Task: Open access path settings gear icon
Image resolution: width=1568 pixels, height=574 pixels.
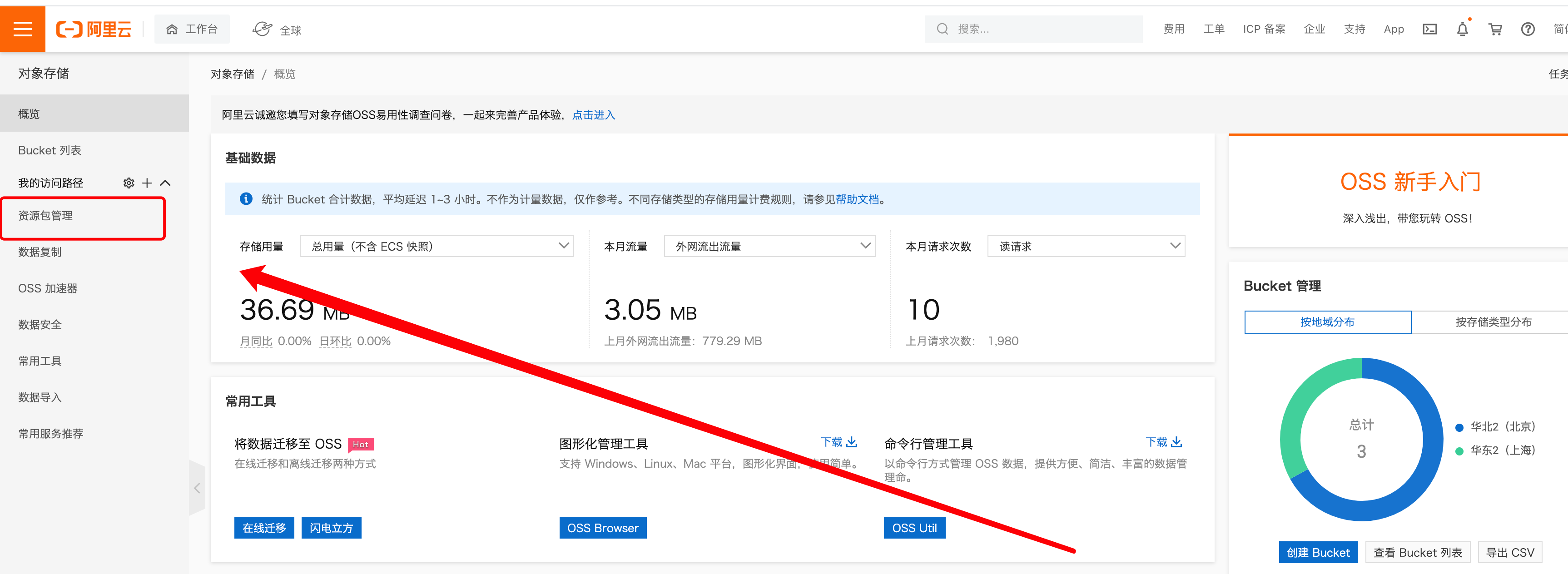Action: 129,183
